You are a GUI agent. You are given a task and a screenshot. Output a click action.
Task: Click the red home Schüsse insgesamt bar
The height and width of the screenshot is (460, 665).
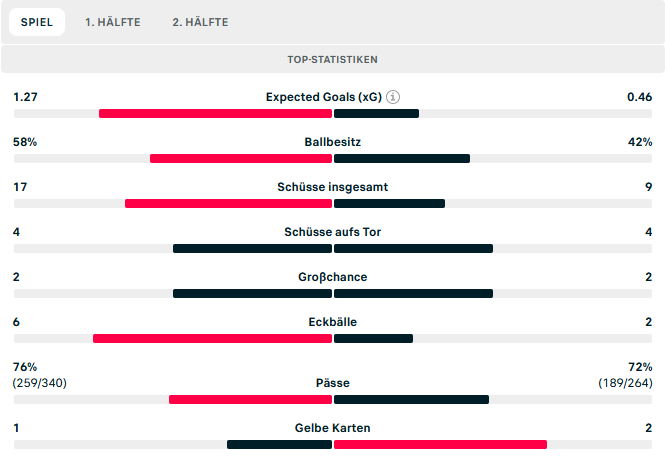[228, 203]
